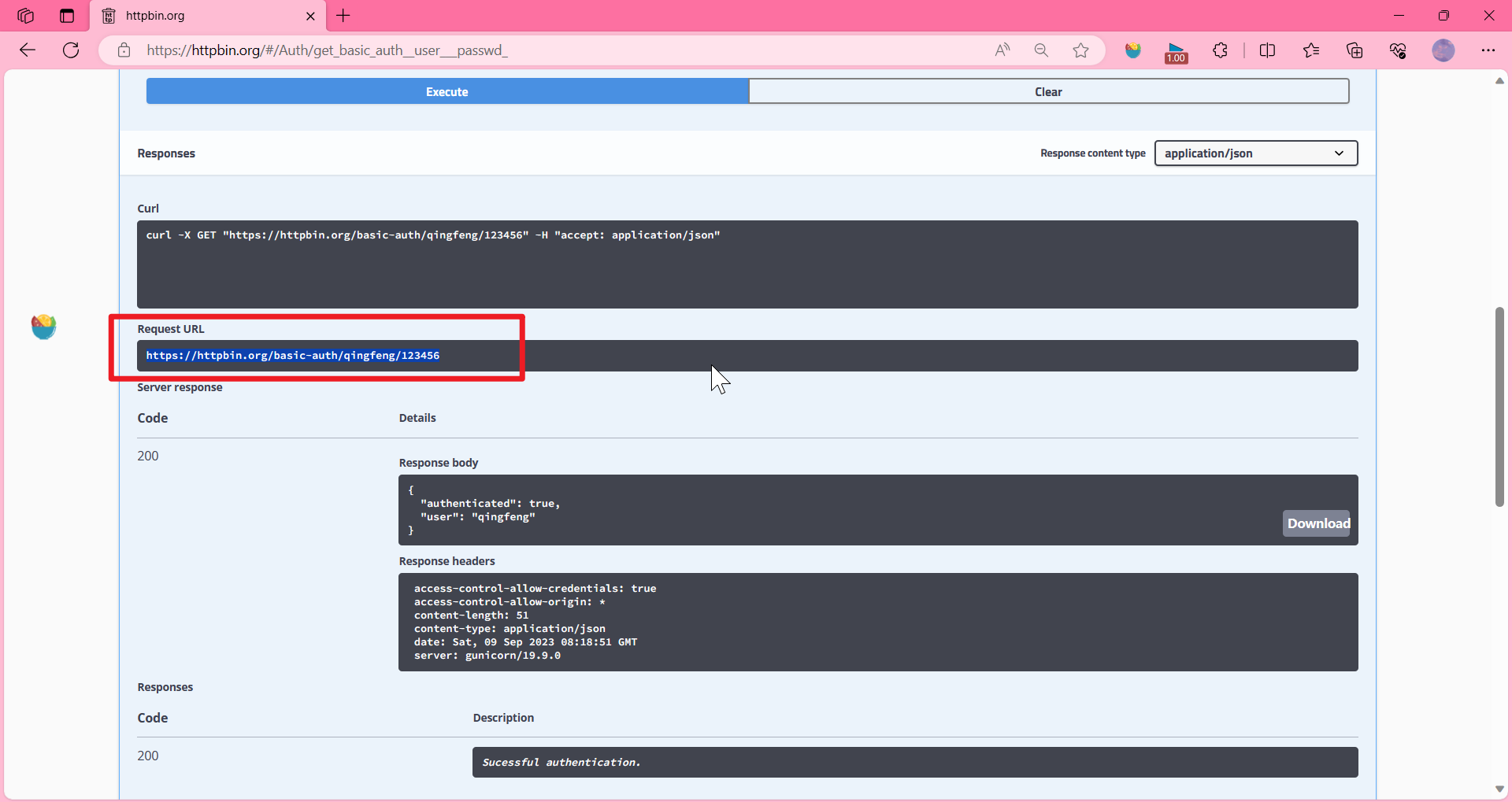Click the floating colorful icon at left edge
Viewport: 1512px width, 802px height.
tap(43, 327)
